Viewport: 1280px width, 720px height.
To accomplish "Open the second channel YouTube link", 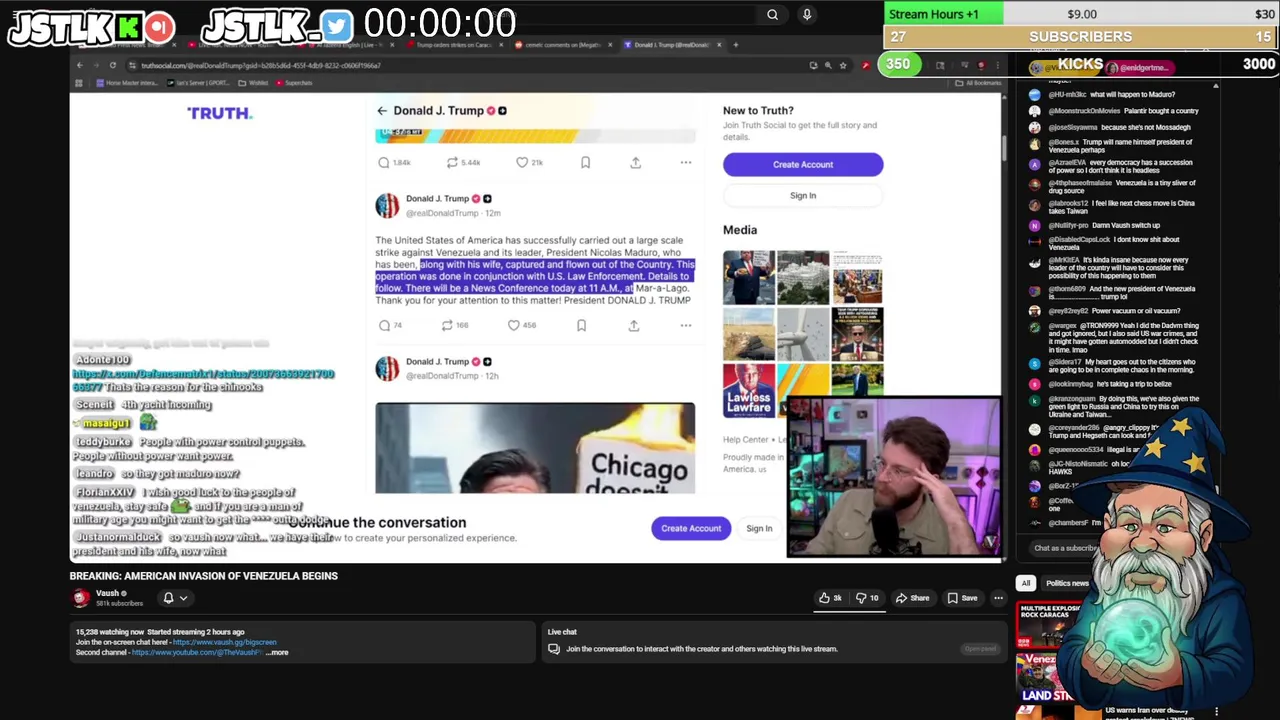I will (197, 652).
